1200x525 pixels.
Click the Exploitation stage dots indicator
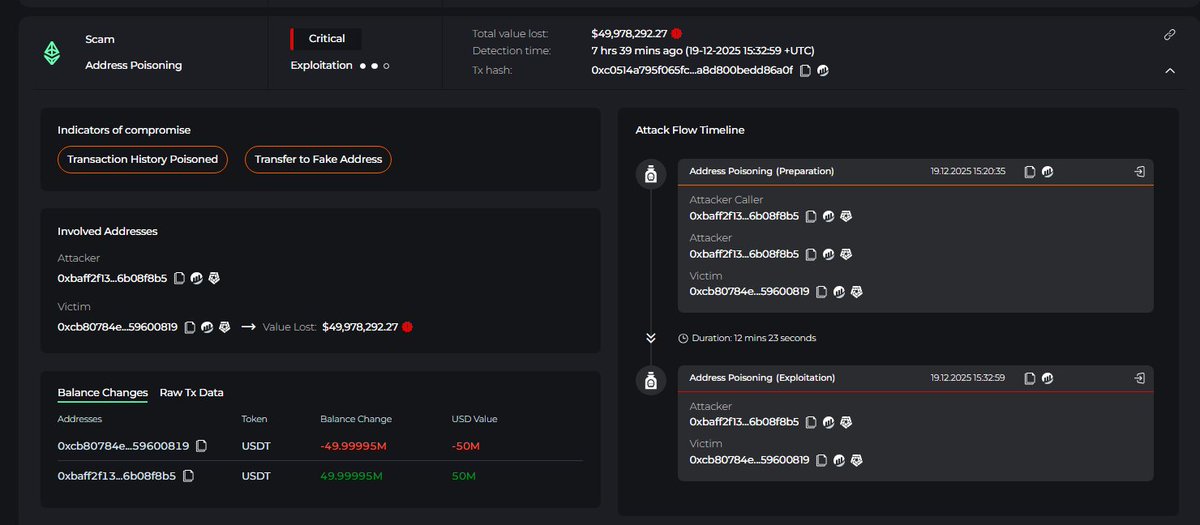point(375,66)
